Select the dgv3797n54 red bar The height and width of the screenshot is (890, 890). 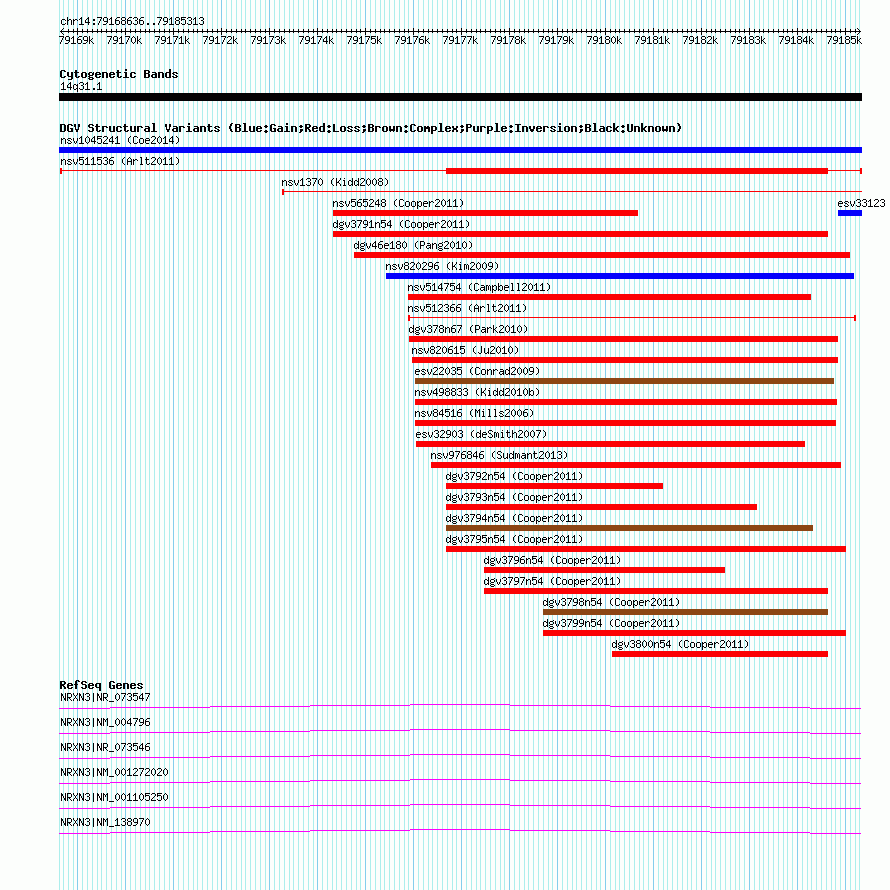656,591
